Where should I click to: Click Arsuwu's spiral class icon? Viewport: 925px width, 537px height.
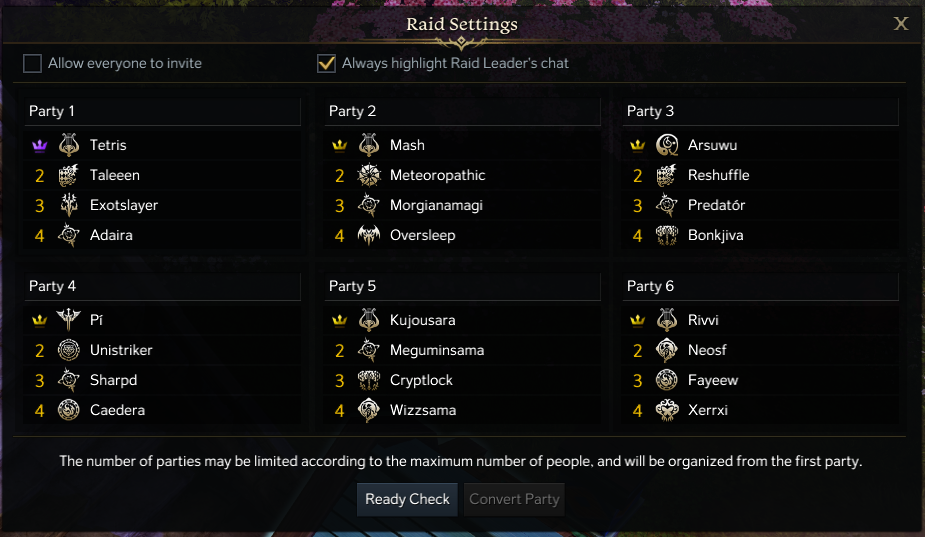click(667, 145)
